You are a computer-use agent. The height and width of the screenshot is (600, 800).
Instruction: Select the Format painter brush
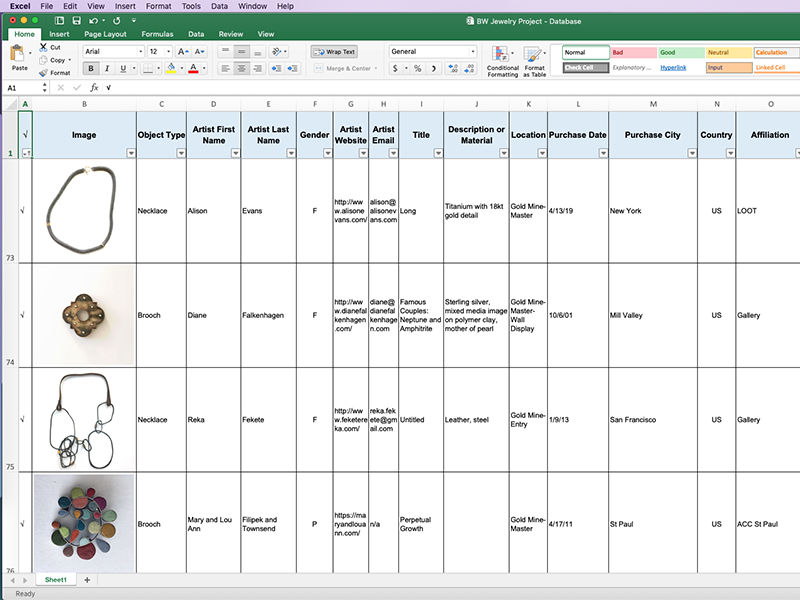(x=43, y=72)
